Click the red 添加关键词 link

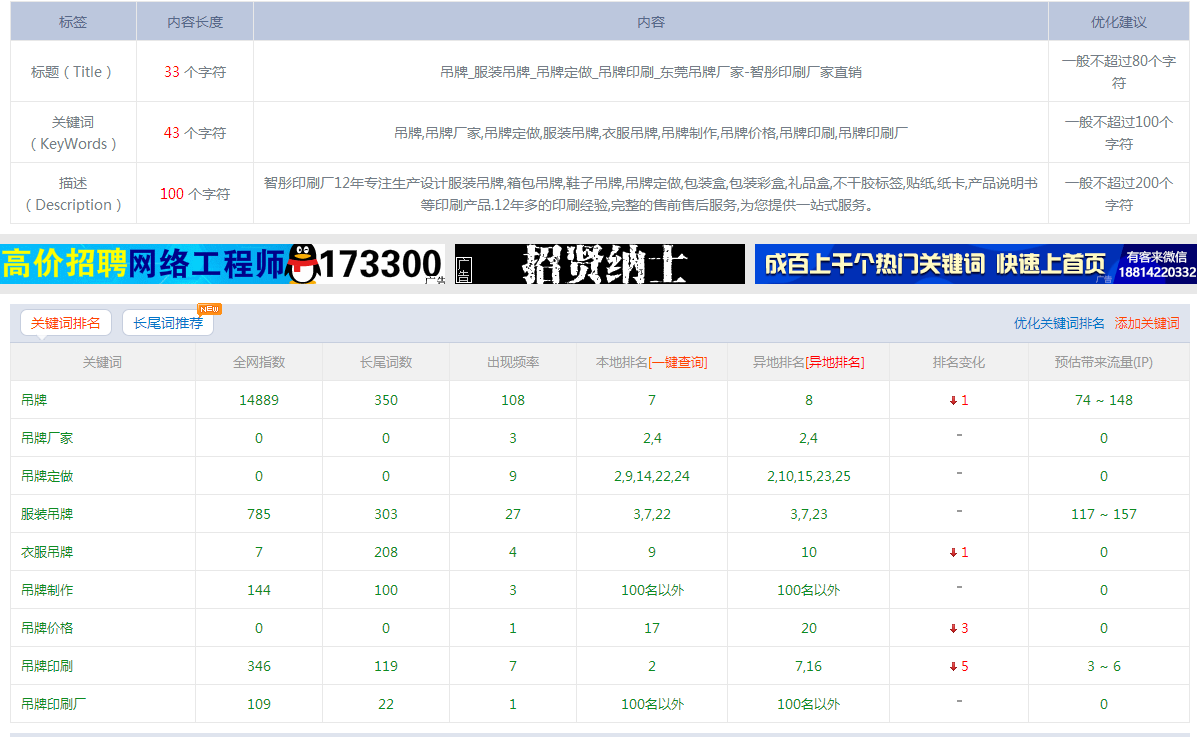(1147, 323)
